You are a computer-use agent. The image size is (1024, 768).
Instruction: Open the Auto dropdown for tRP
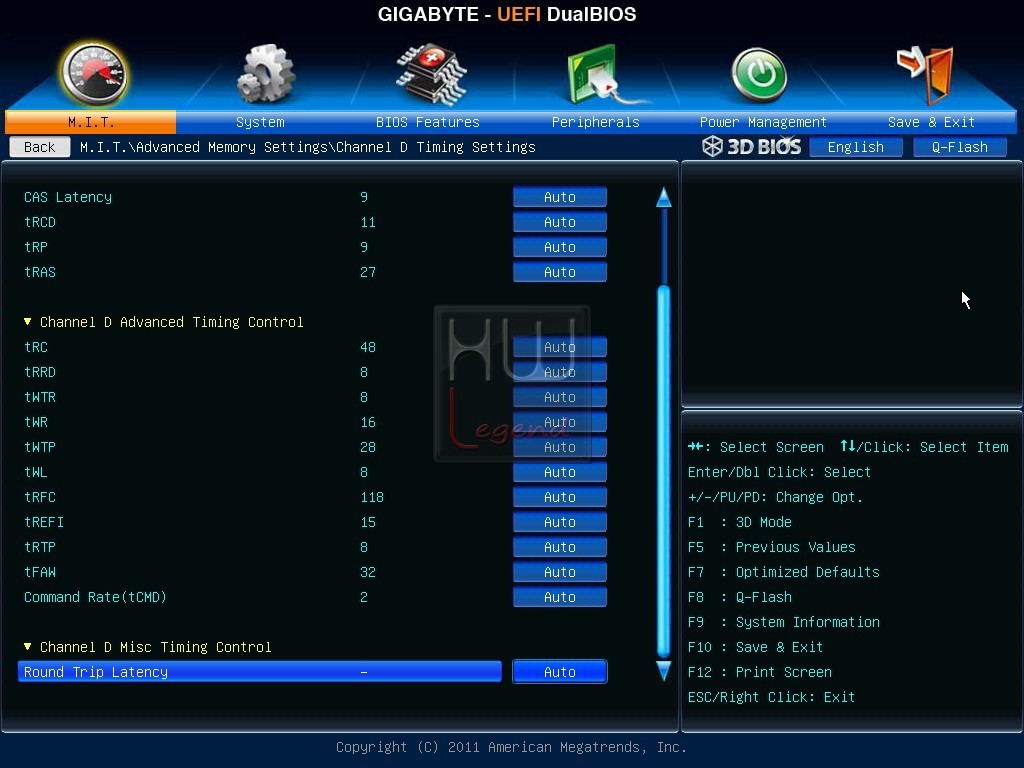coord(560,247)
